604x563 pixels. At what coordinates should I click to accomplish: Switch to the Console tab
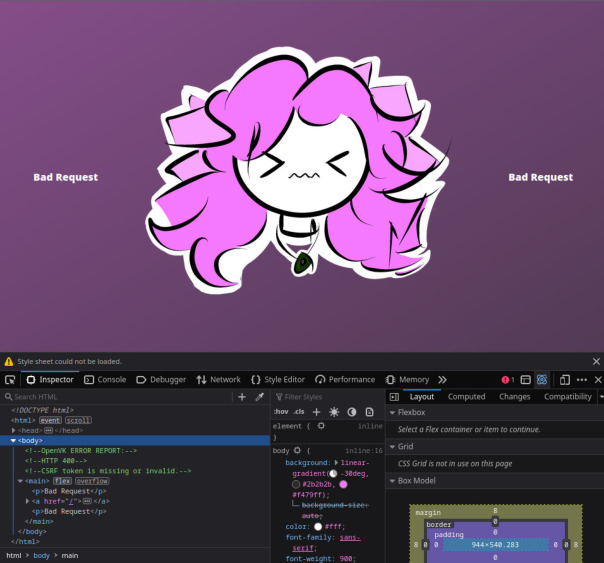tap(105, 380)
